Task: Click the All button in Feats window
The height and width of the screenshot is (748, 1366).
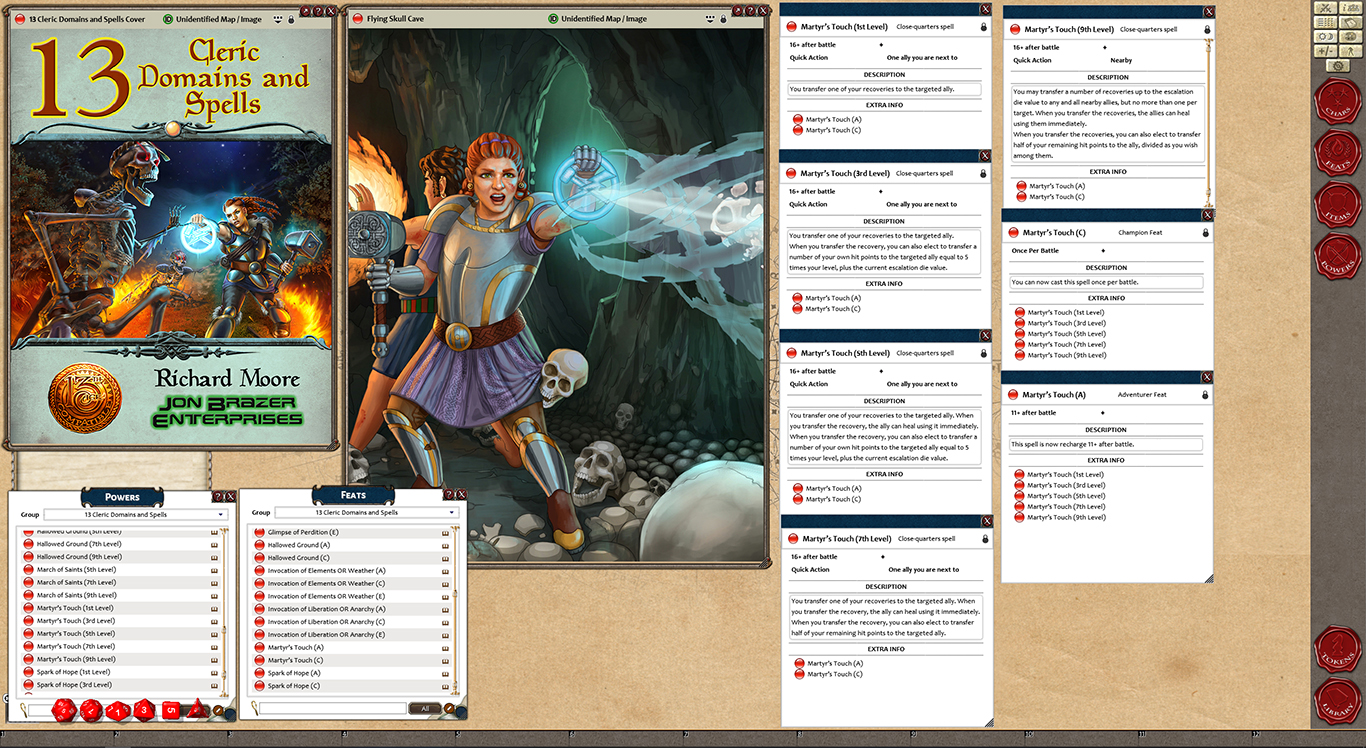Action: [424, 708]
